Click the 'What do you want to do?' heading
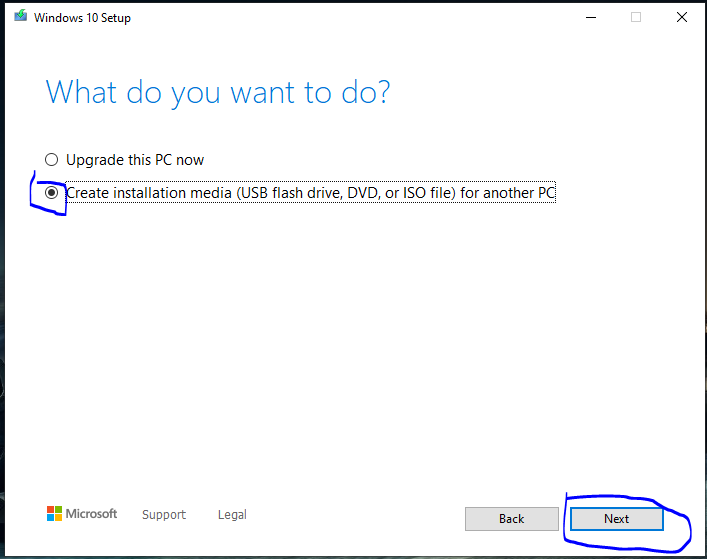The image size is (707, 559). [218, 93]
